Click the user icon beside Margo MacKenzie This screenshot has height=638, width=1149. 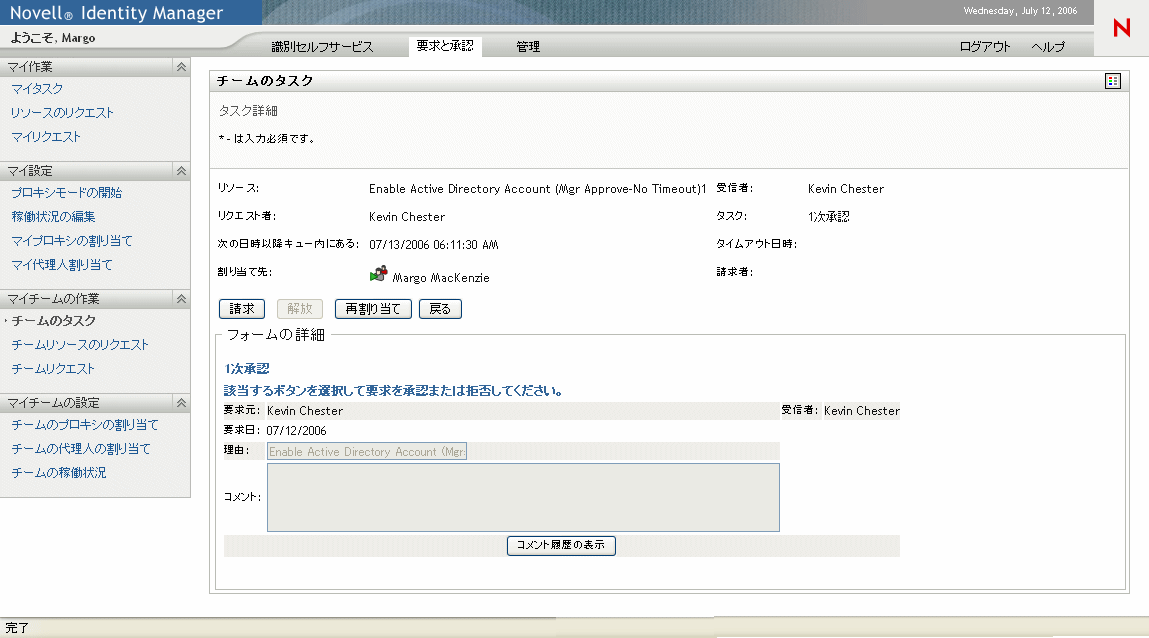coord(378,275)
